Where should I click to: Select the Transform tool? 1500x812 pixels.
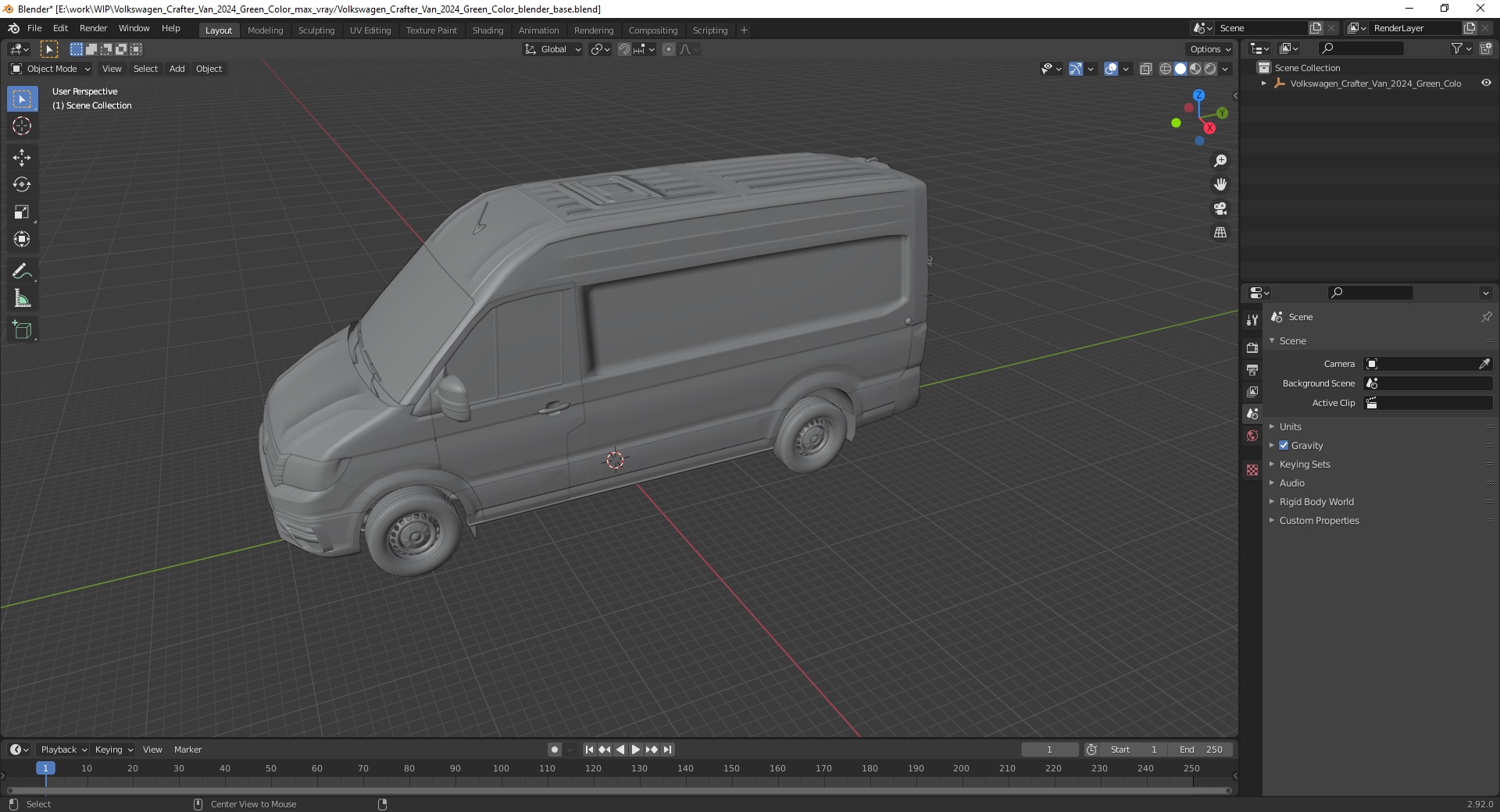pos(22,240)
